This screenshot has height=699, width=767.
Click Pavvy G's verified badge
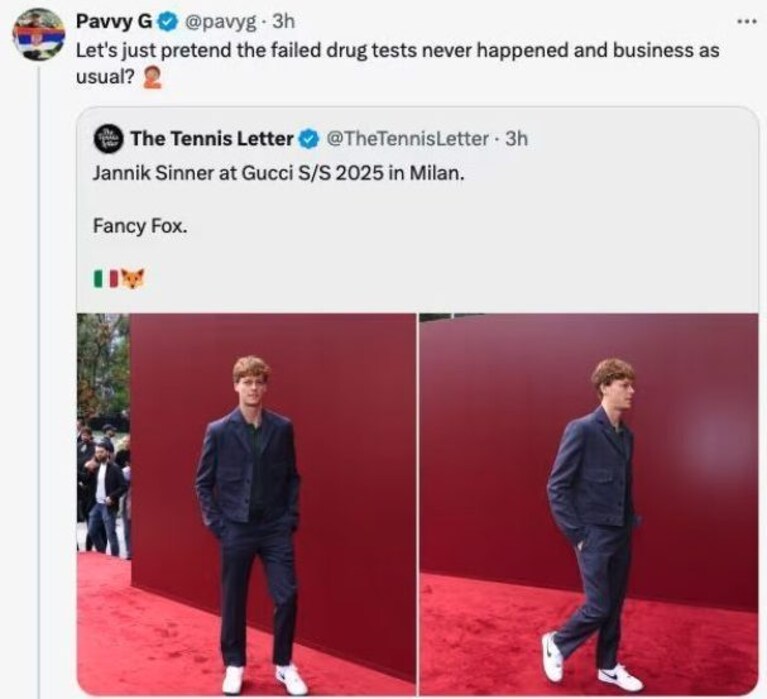(168, 22)
